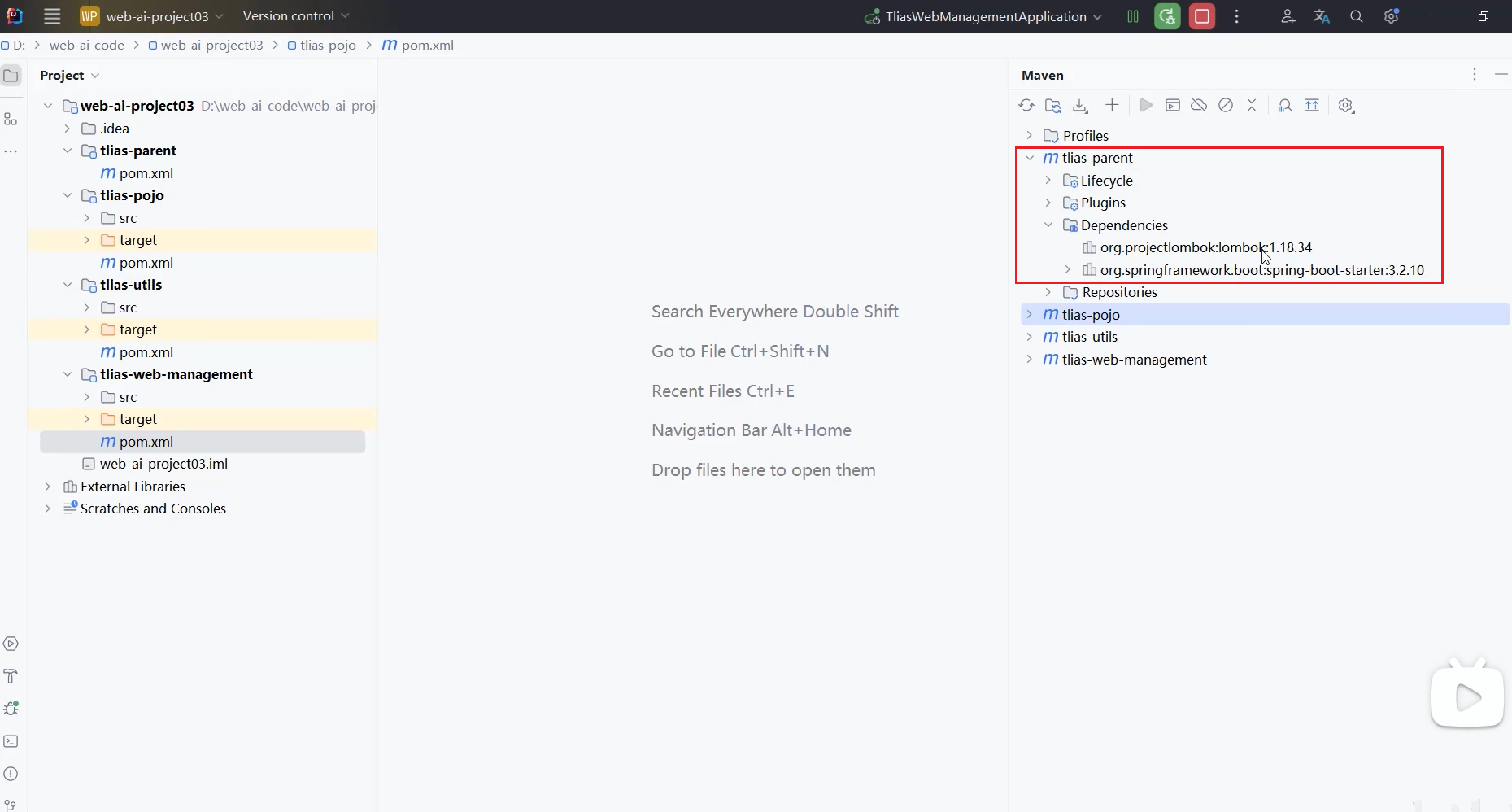Open the Build hammer tool window

tap(11, 677)
